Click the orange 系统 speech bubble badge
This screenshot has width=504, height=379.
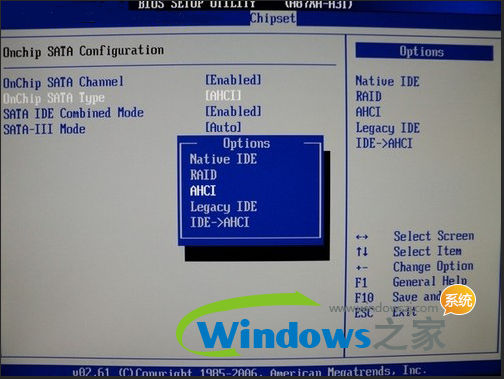(458, 300)
